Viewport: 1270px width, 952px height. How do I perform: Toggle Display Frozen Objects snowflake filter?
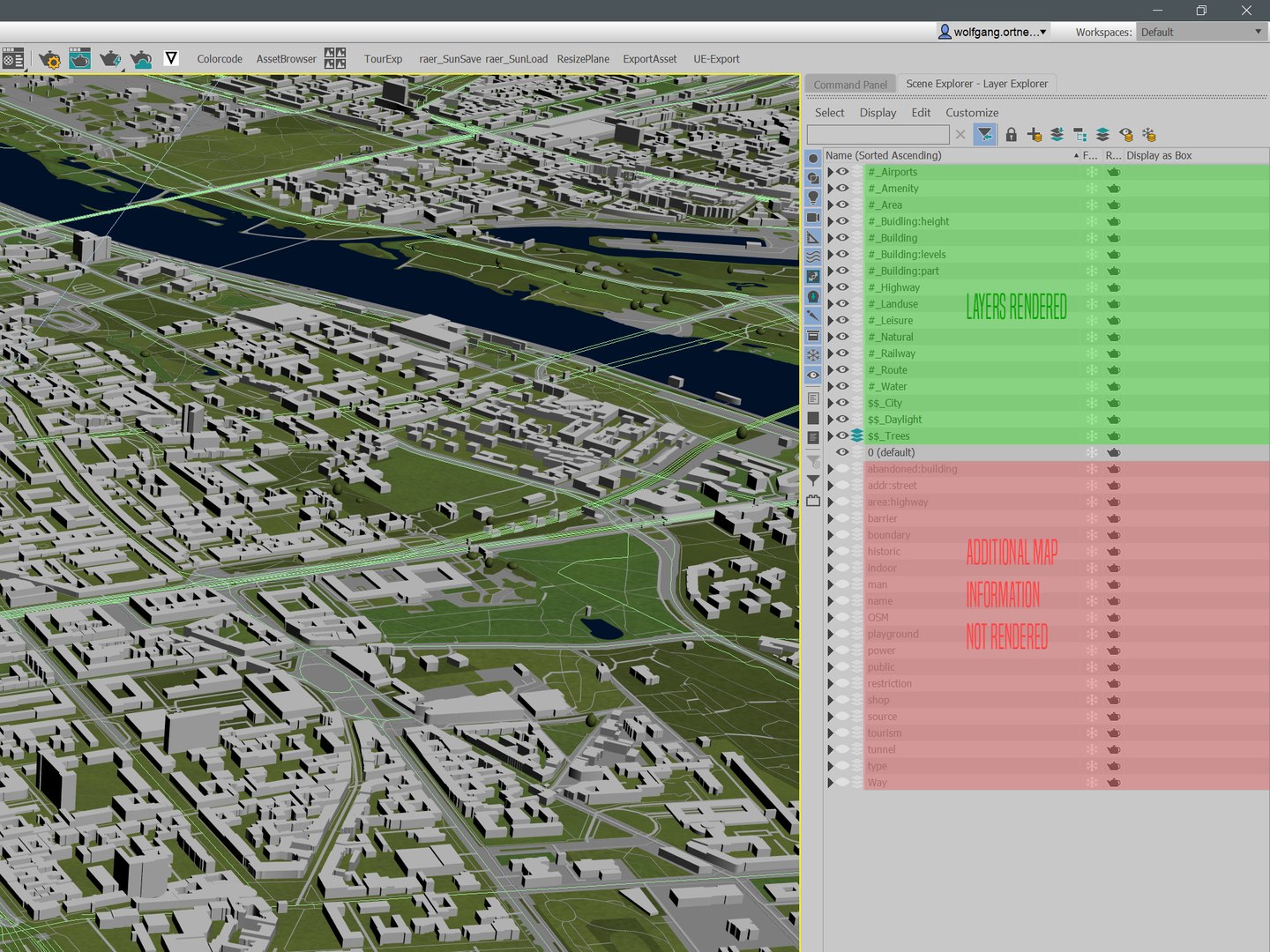point(813,355)
